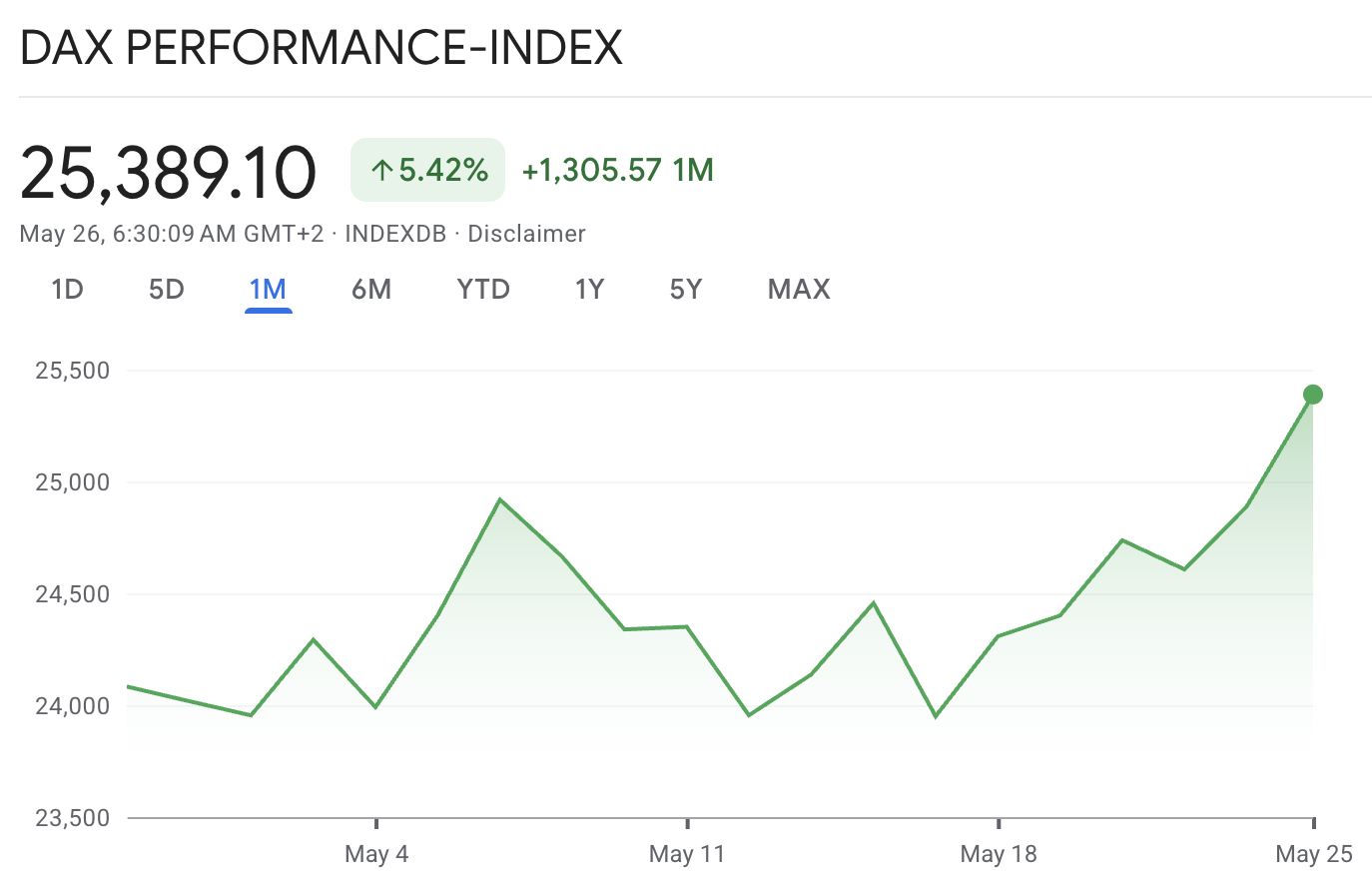Open the 1Y chart range
1372x891 pixels.
589,290
